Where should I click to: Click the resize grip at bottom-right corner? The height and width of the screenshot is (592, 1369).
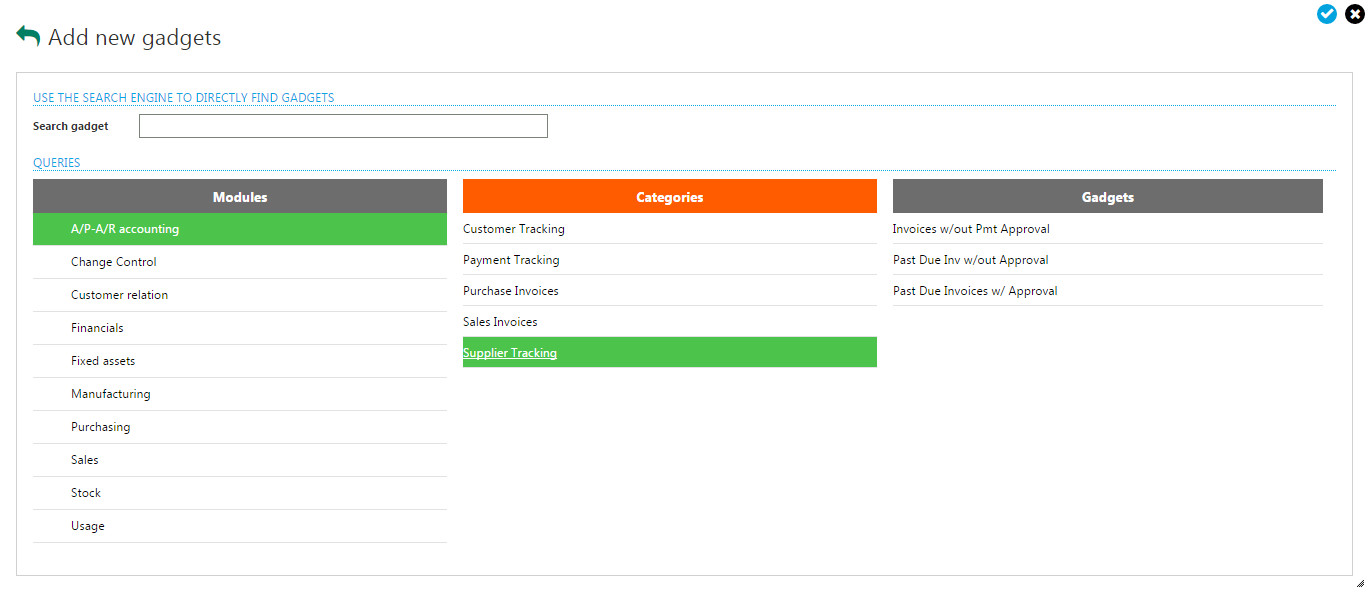click(1359, 583)
